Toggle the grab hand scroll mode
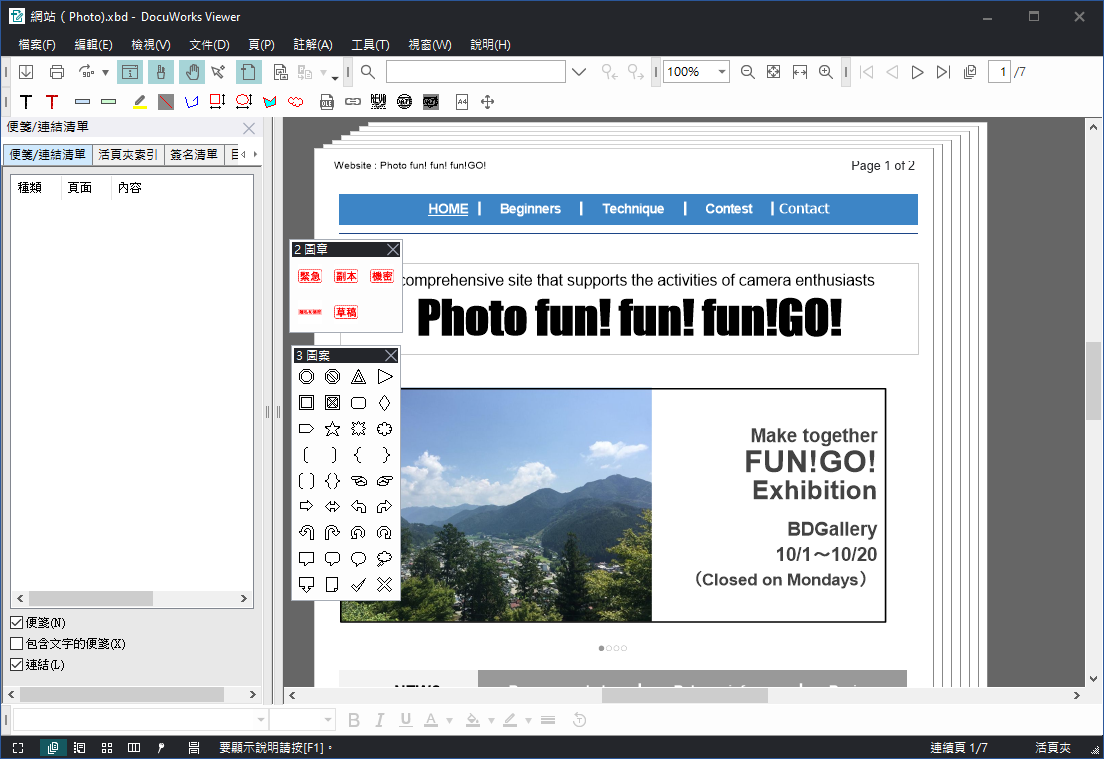 [192, 72]
